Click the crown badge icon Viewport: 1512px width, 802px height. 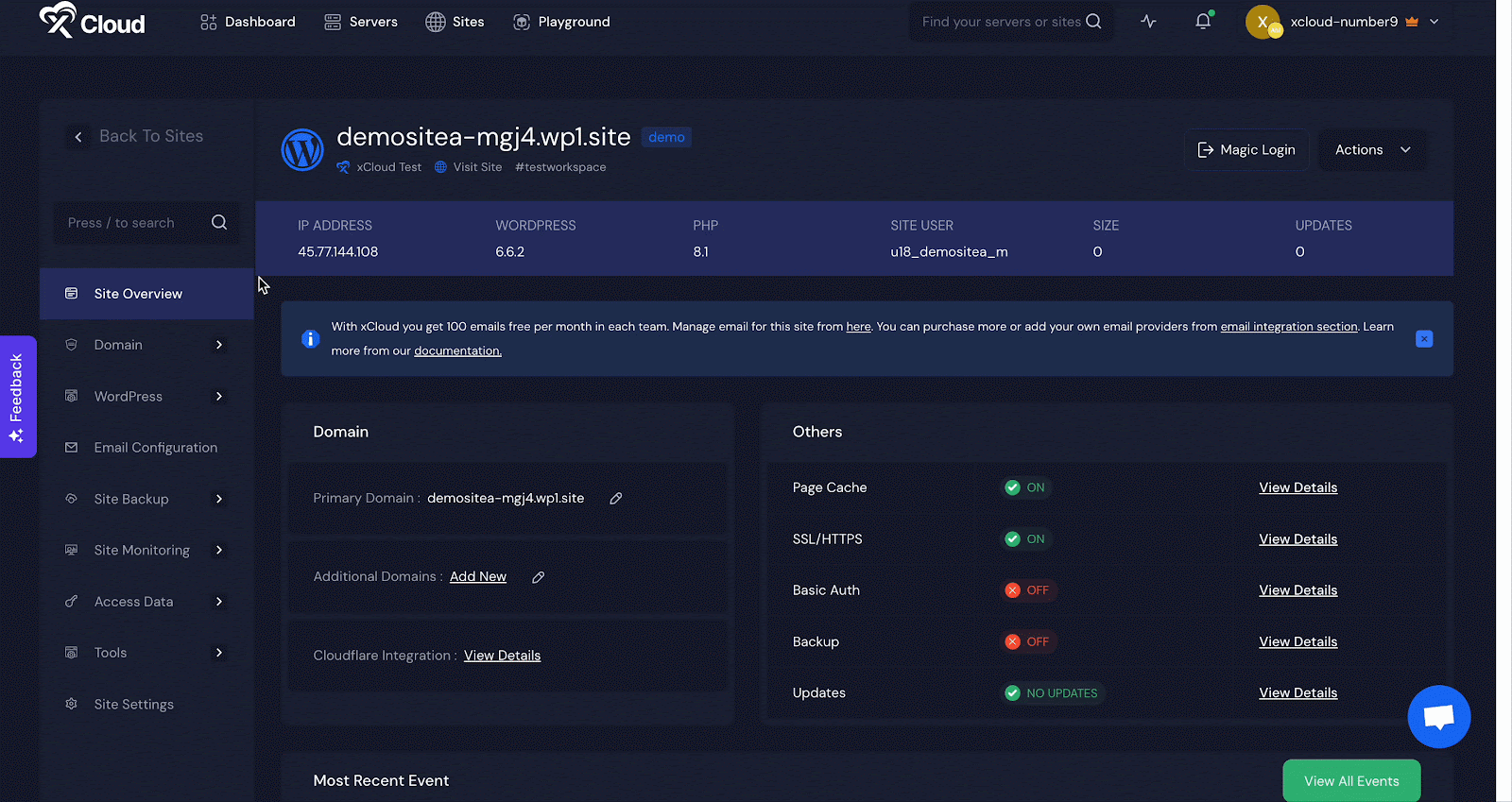tap(1412, 22)
